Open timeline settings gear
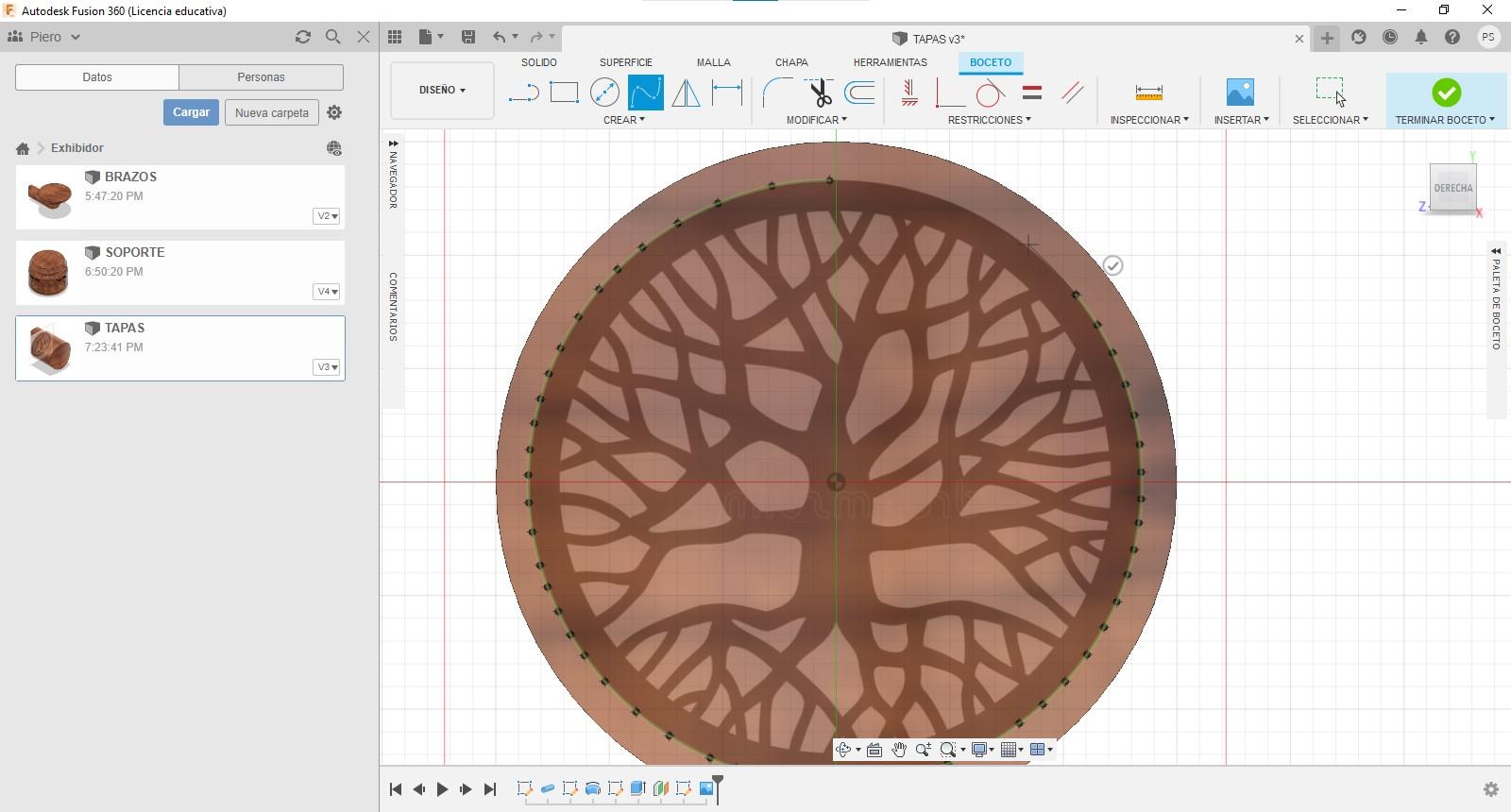The image size is (1511, 812). pyautogui.click(x=1491, y=789)
